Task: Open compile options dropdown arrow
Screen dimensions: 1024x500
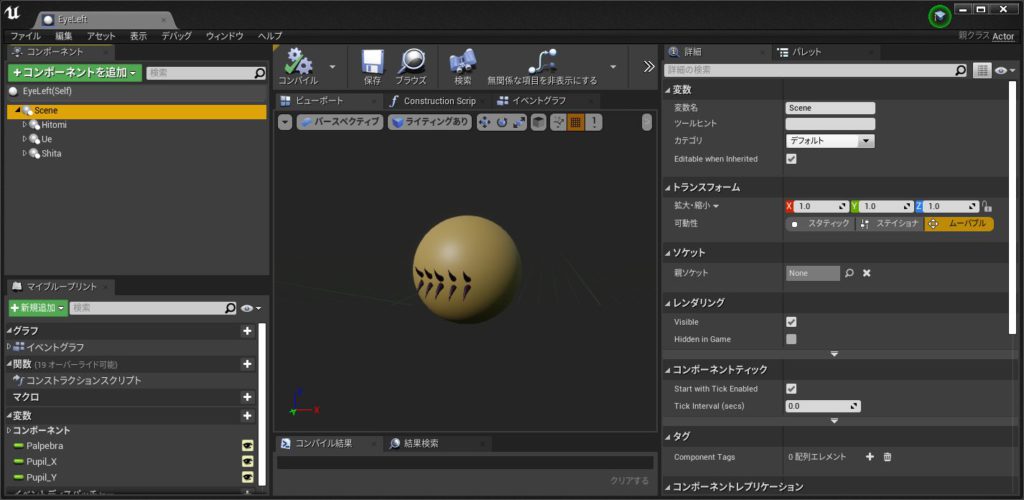Action: [332, 66]
